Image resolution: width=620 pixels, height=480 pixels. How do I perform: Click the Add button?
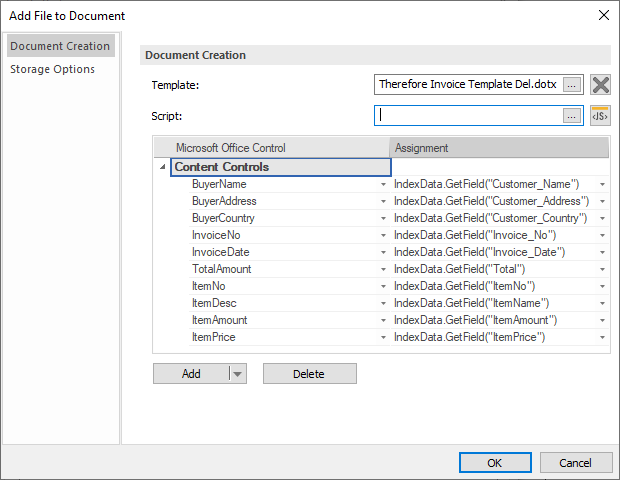click(x=191, y=374)
